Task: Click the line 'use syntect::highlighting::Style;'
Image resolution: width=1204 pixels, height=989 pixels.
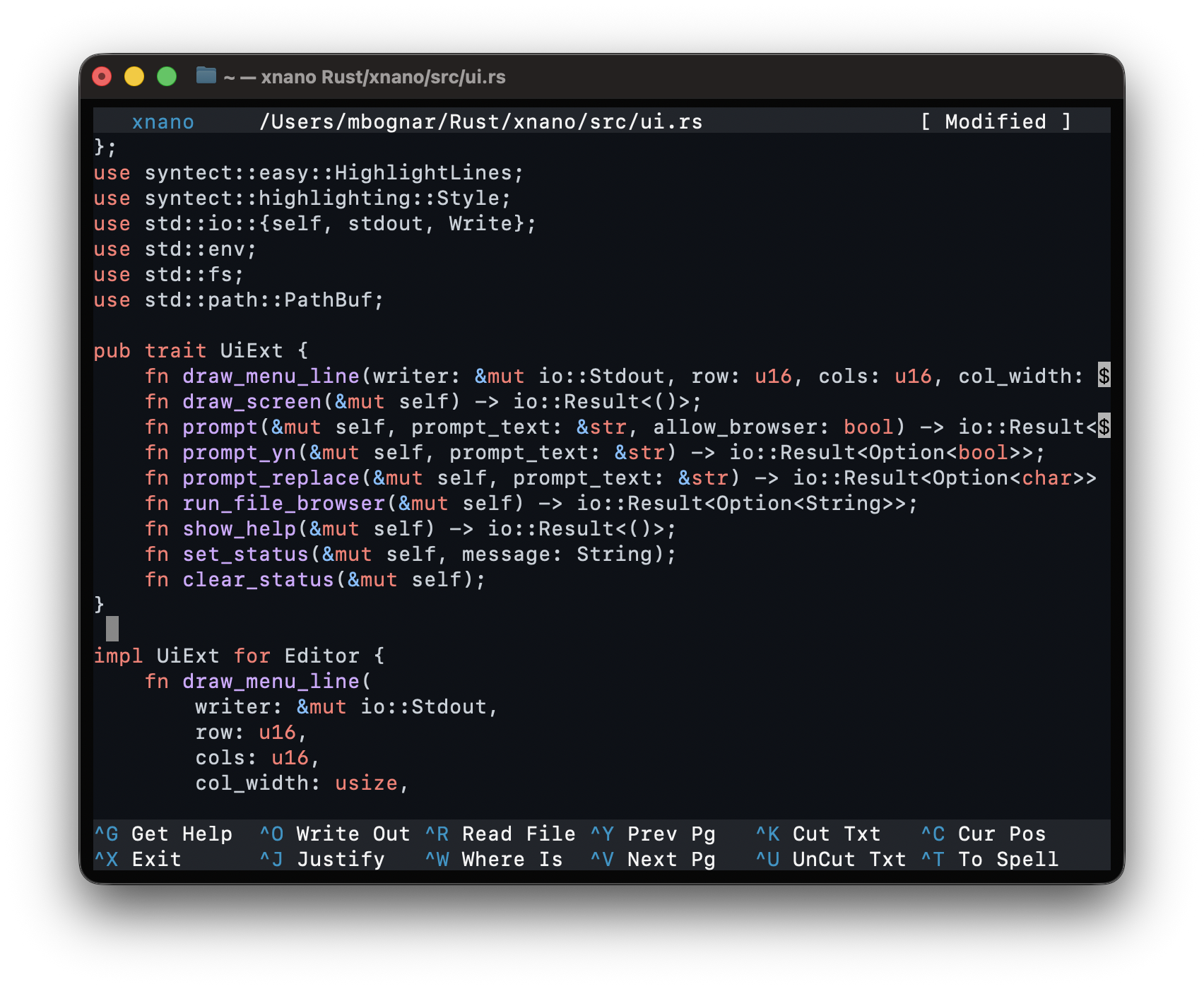Action: 302,198
